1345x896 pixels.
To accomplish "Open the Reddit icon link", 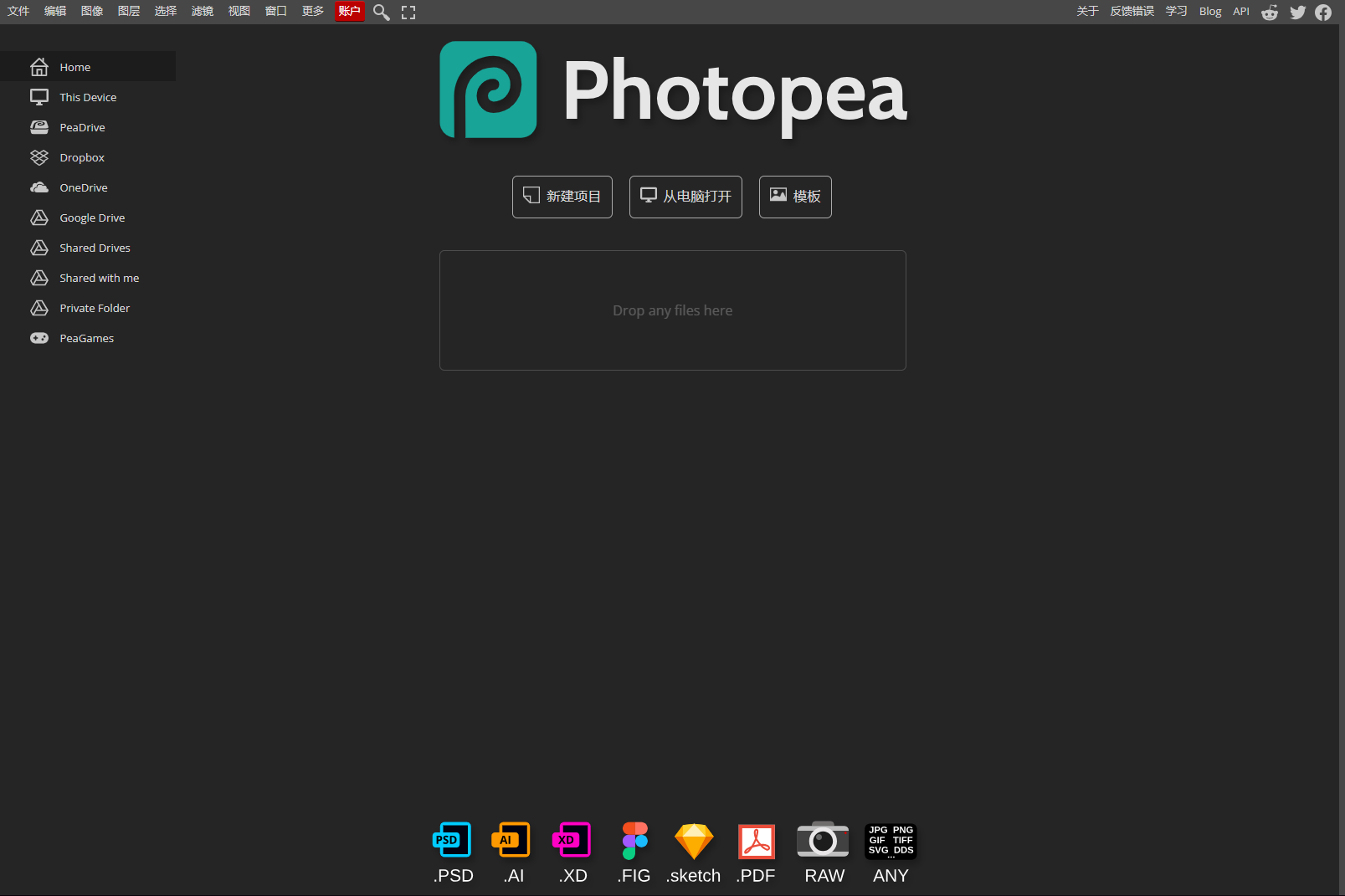I will click(x=1270, y=12).
